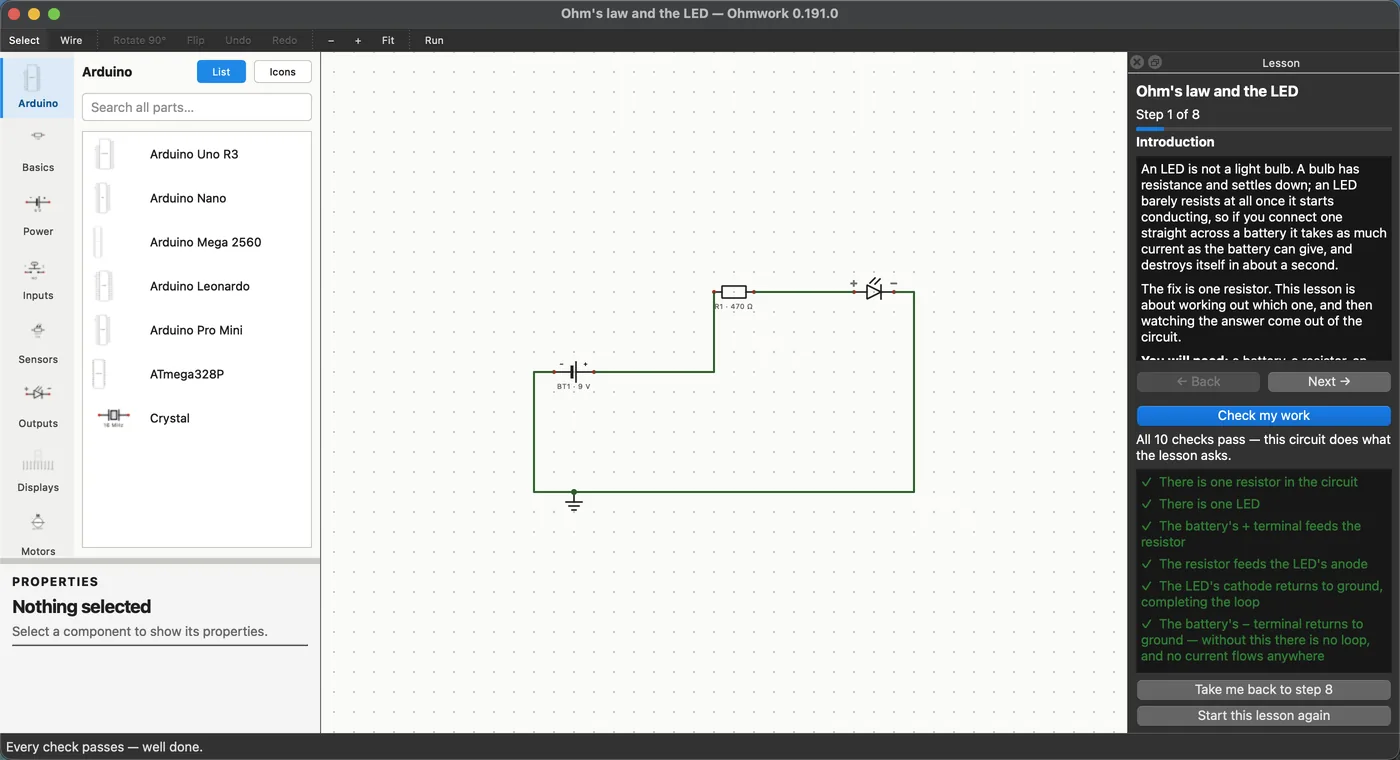Click the resistor R1 on the canvas
Image resolution: width=1400 pixels, height=760 pixels.
coord(734,292)
